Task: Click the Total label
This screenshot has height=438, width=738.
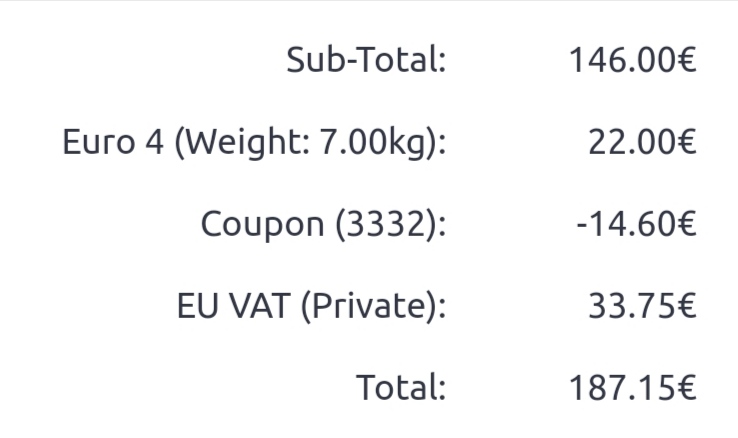Action: click(400, 387)
